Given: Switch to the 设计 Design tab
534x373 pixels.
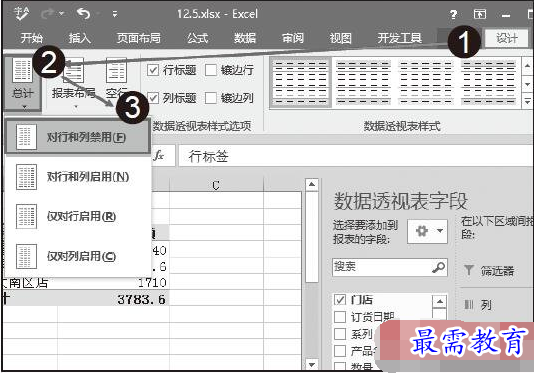Looking at the screenshot, I should (506, 38).
